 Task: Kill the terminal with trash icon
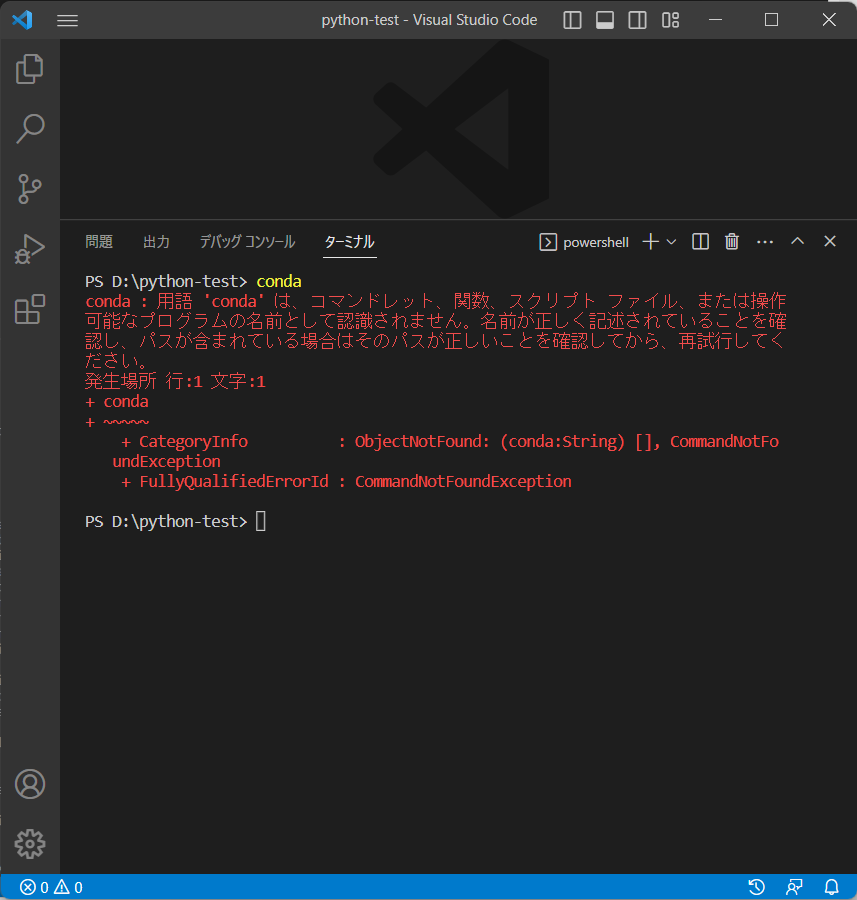tap(731, 241)
